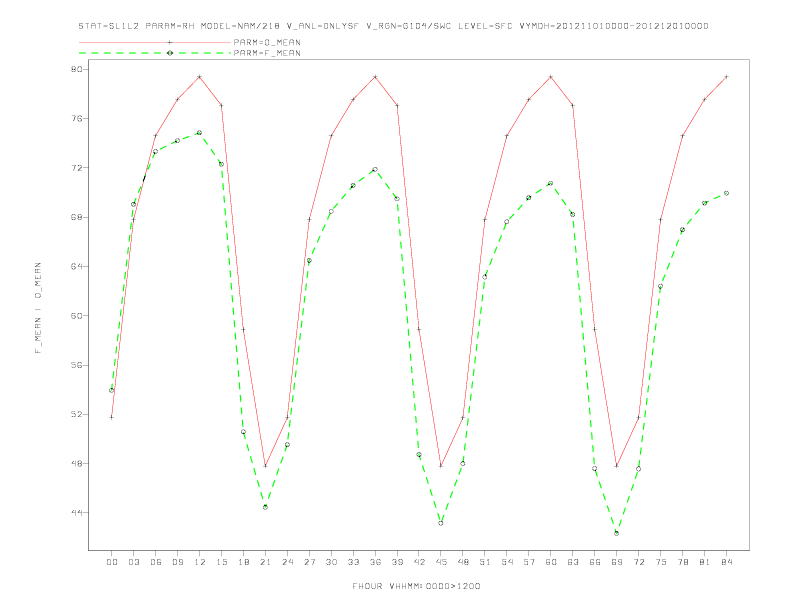This screenshot has width=792, height=612.
Task: Click x-axis tick label 06
Action: (x=156, y=562)
